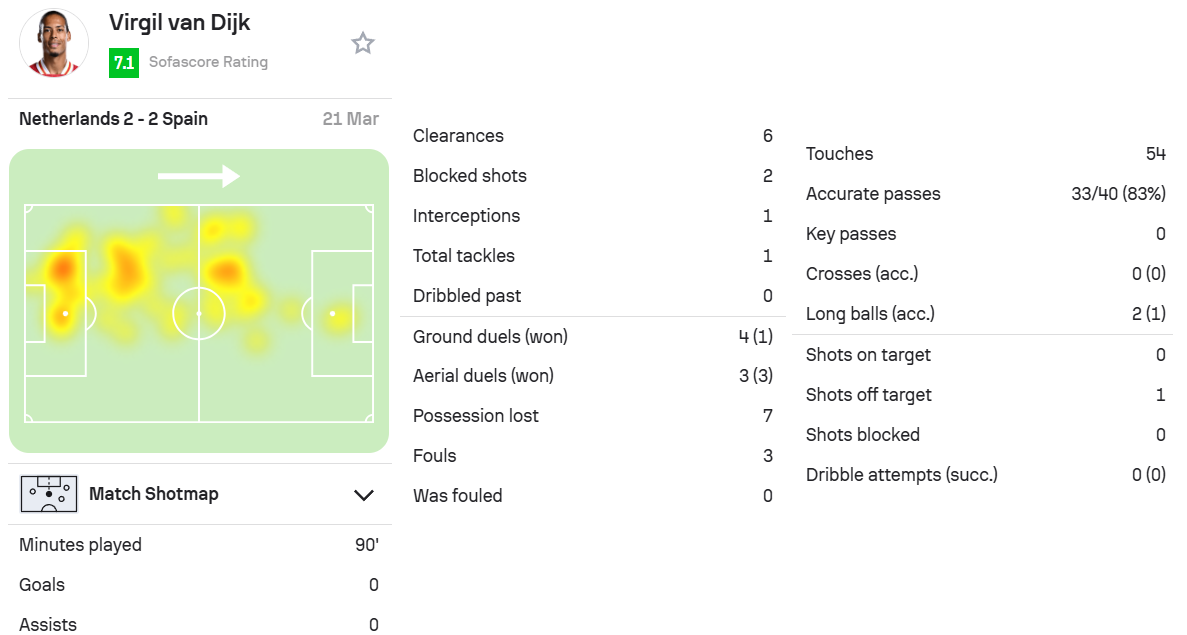This screenshot has width=1187, height=635.
Task: Click Virgil van Dijk's profile photo
Action: pyautogui.click(x=54, y=43)
